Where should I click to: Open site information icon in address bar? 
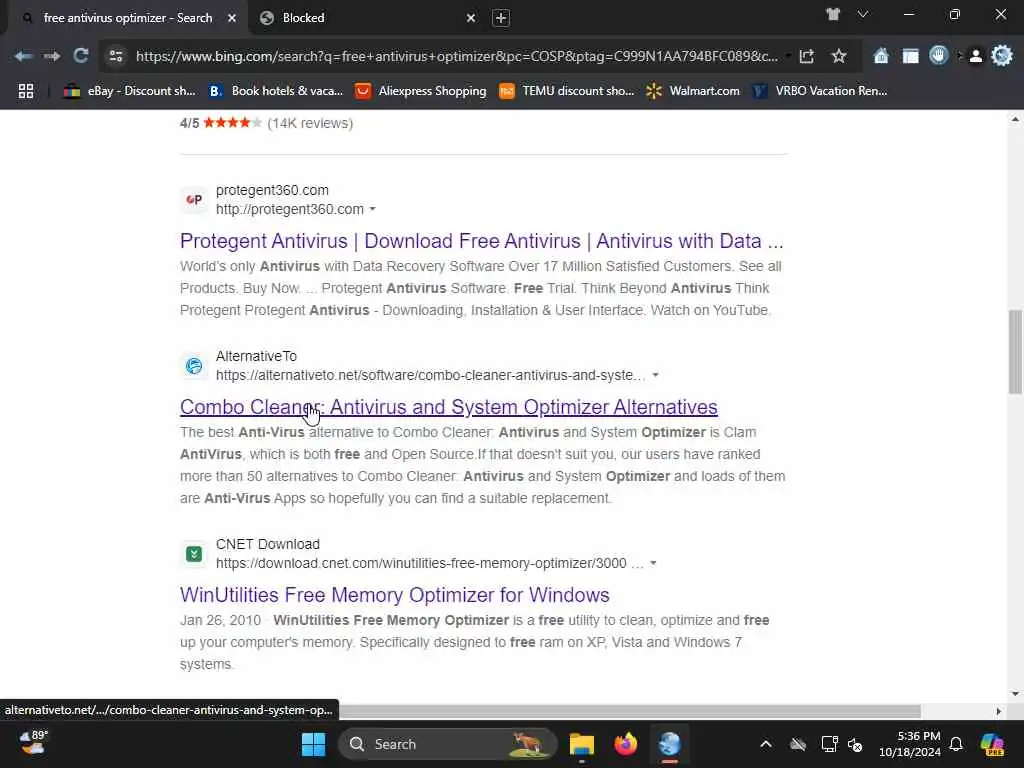[116, 56]
